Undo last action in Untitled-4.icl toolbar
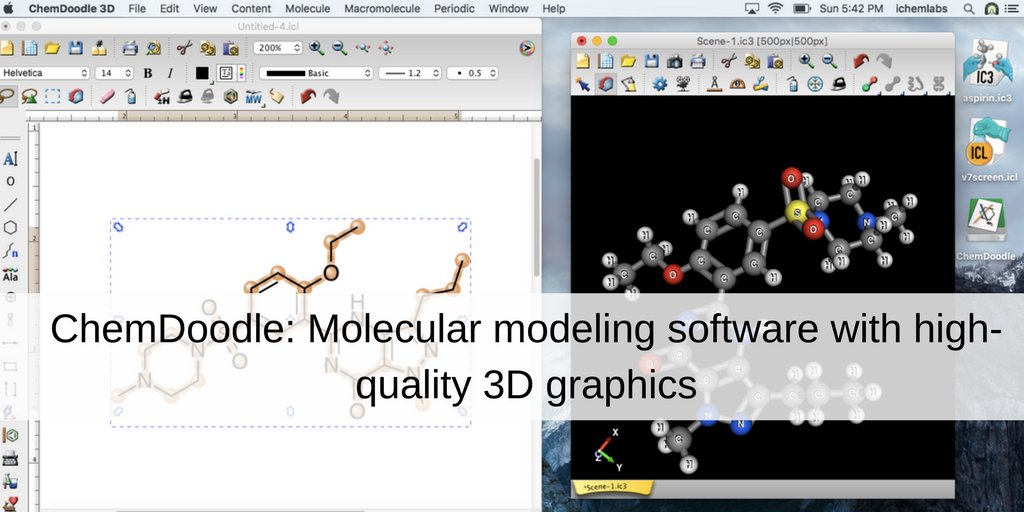This screenshot has height=512, width=1024. [x=308, y=97]
